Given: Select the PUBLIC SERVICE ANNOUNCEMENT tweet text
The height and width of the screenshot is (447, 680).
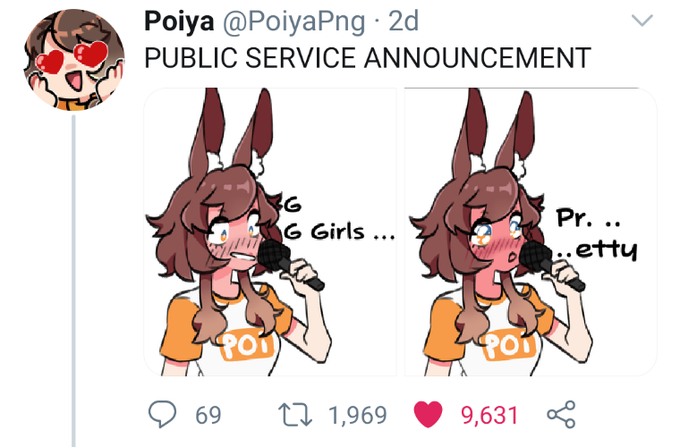Looking at the screenshot, I should click(368, 58).
